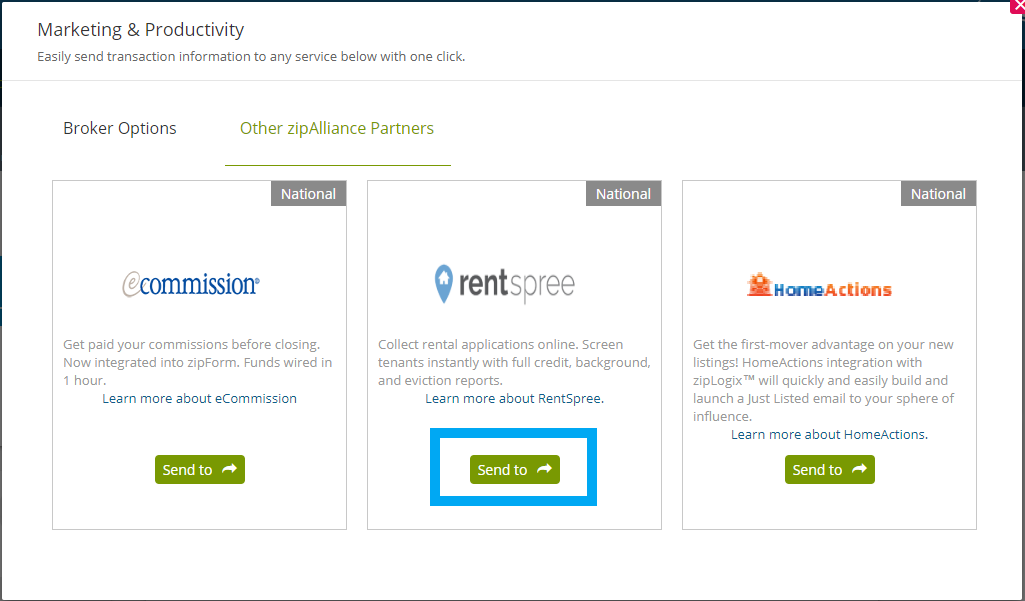Click the HomeActions logo
This screenshot has width=1025, height=601.
pyautogui.click(x=819, y=285)
